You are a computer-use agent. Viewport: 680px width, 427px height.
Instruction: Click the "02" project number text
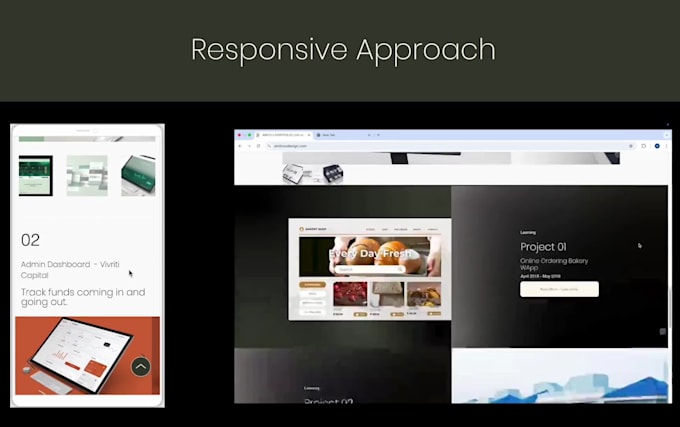30,240
